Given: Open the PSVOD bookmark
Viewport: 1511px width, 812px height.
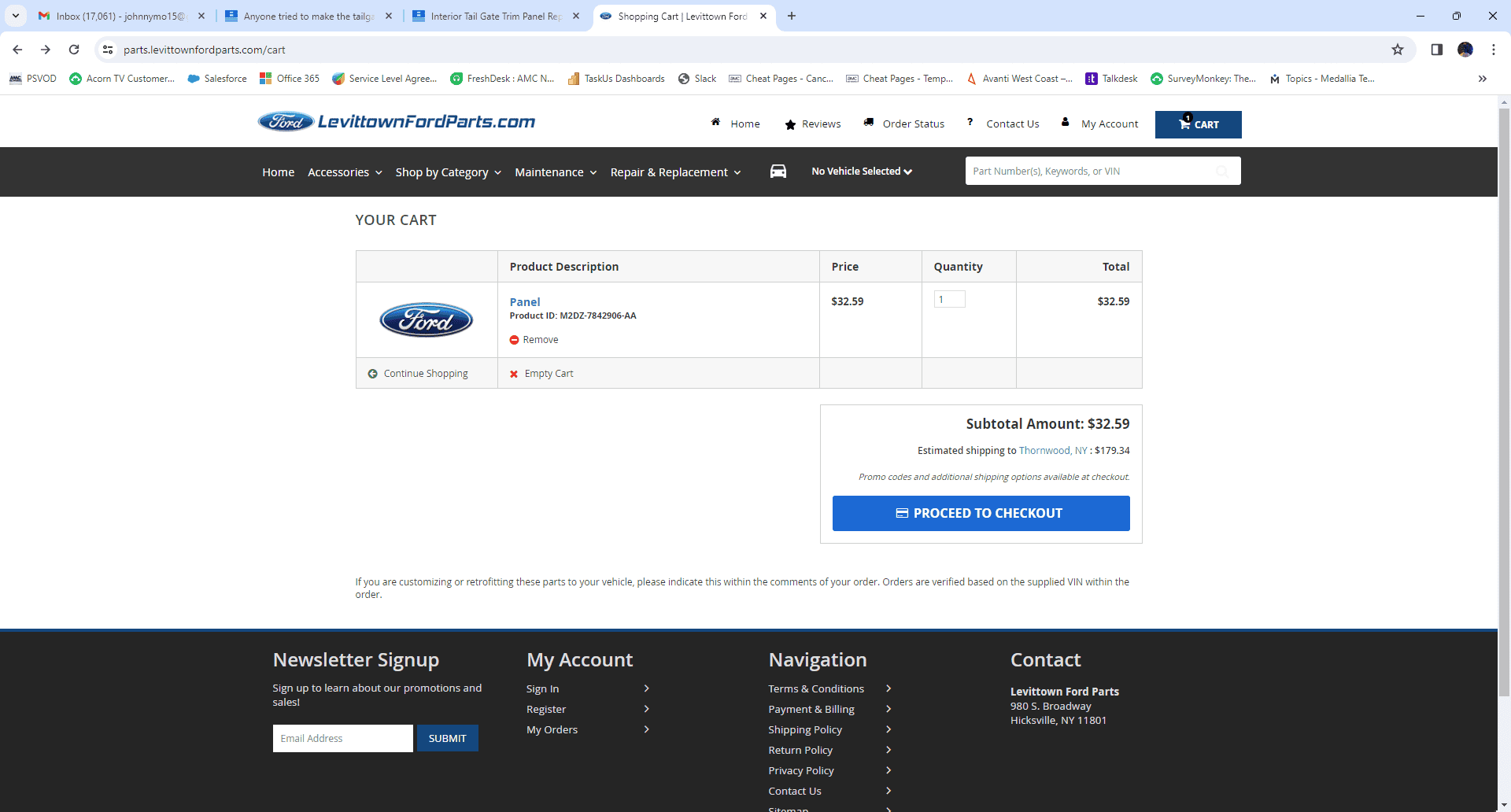Looking at the screenshot, I should (x=33, y=79).
